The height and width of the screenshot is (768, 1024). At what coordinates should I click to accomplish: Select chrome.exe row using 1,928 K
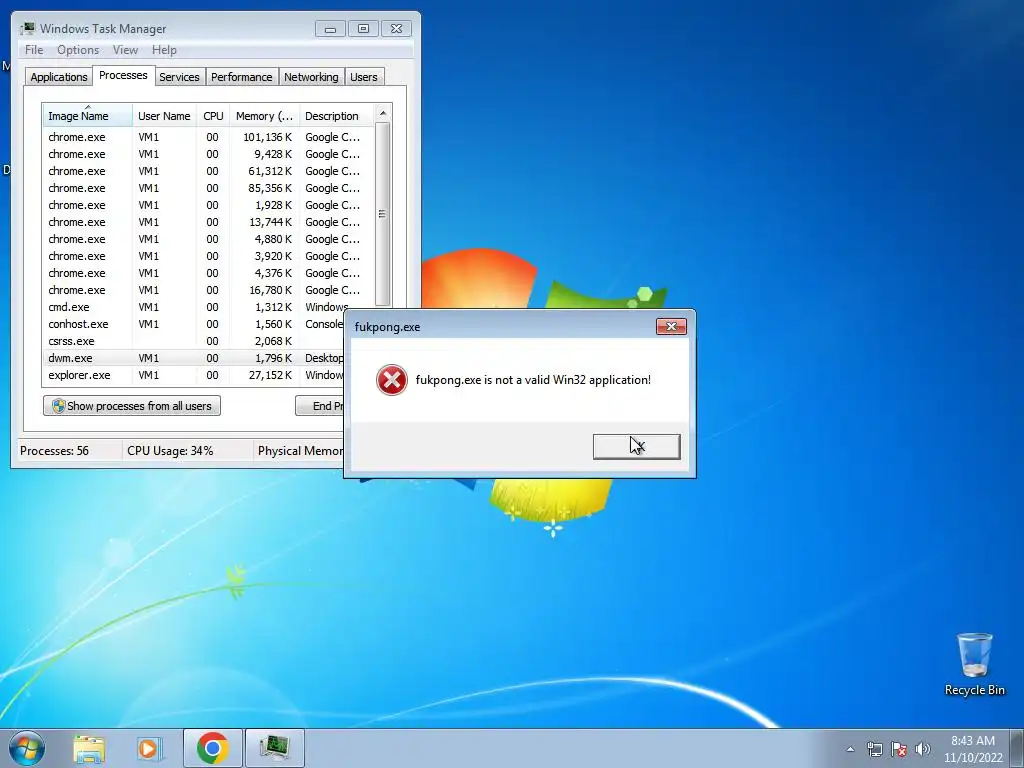208,205
